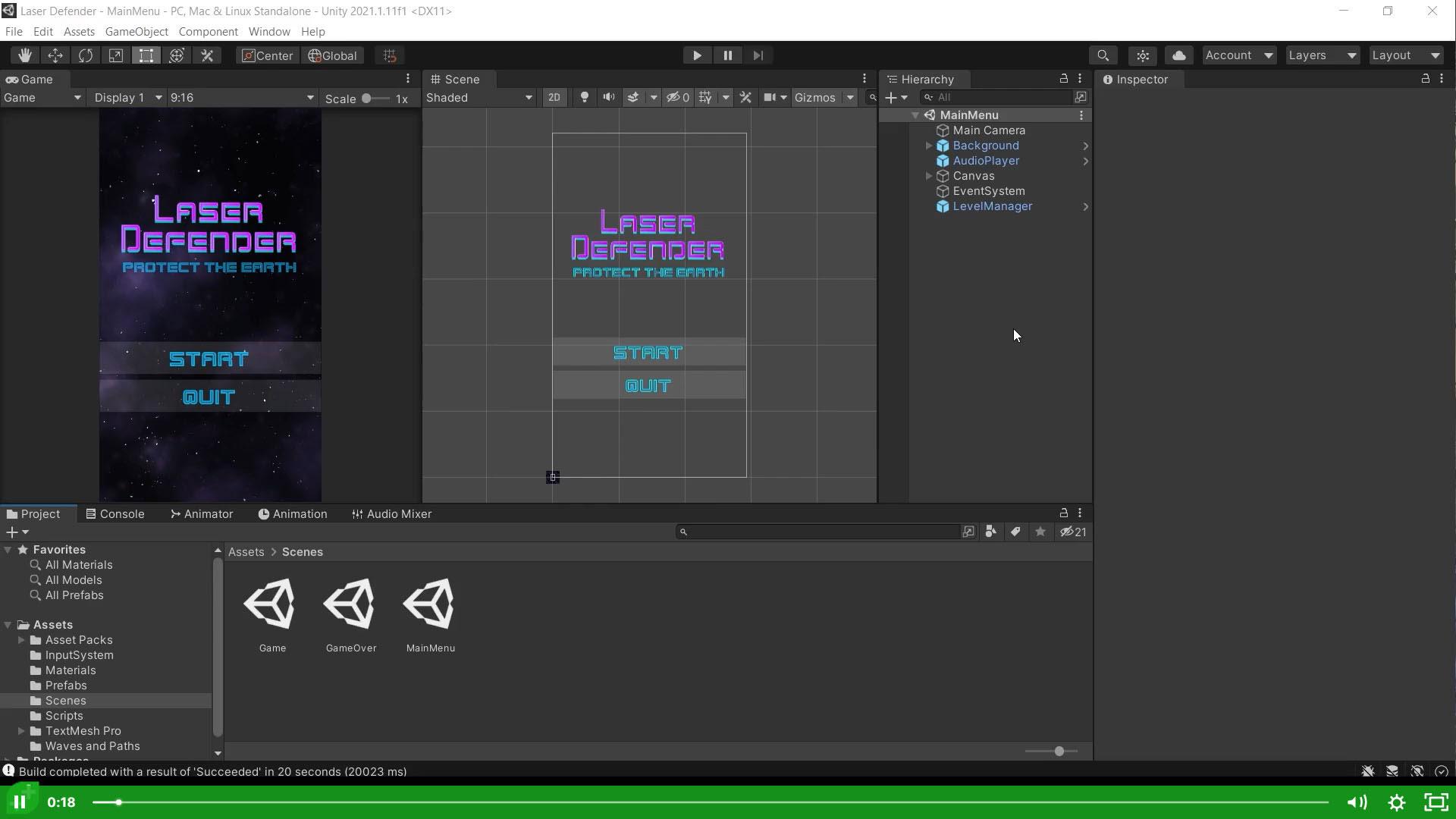The image size is (1456, 819).
Task: Select the Hand pan tool
Action: pos(25,55)
